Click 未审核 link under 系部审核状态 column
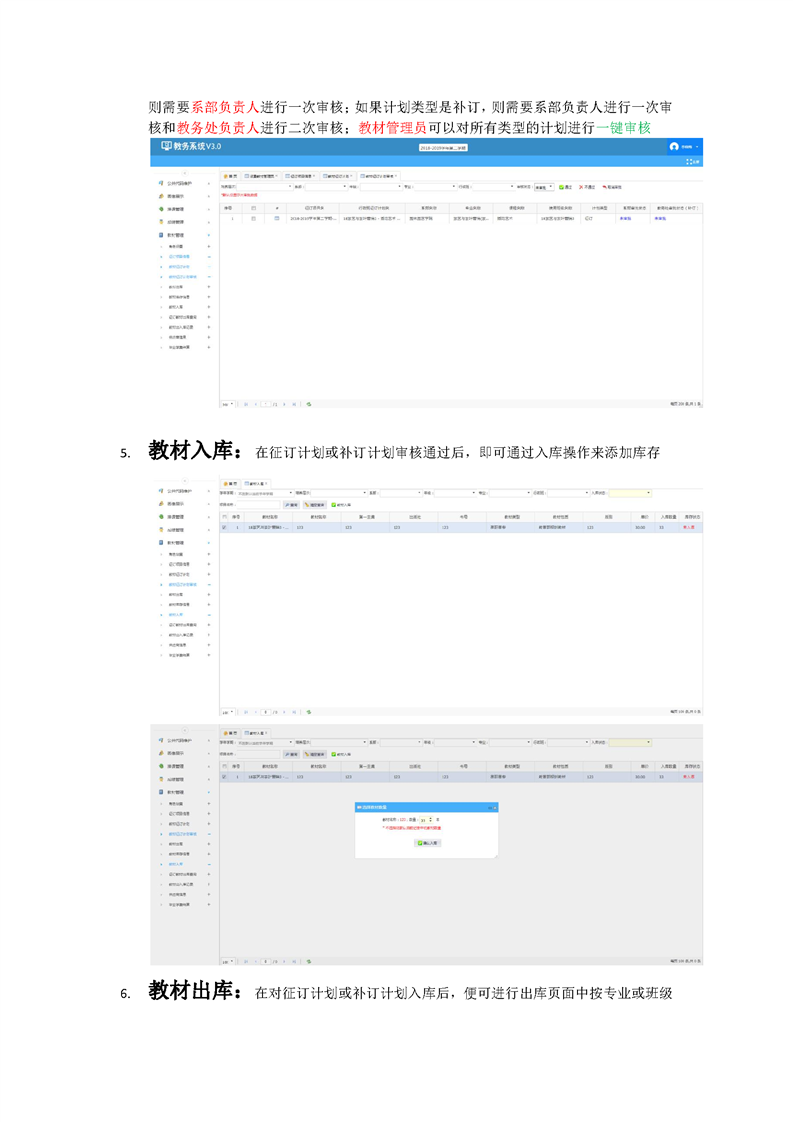Viewport: 793px width, 1122px height. click(624, 218)
